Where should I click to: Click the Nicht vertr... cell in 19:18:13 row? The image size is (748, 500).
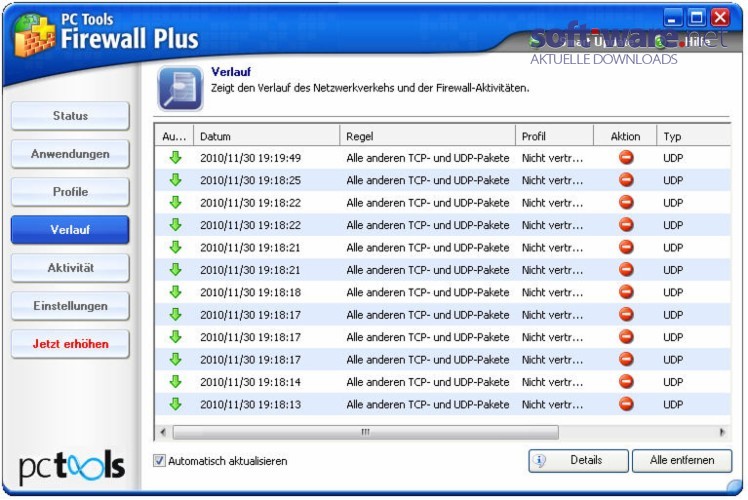tap(552, 405)
